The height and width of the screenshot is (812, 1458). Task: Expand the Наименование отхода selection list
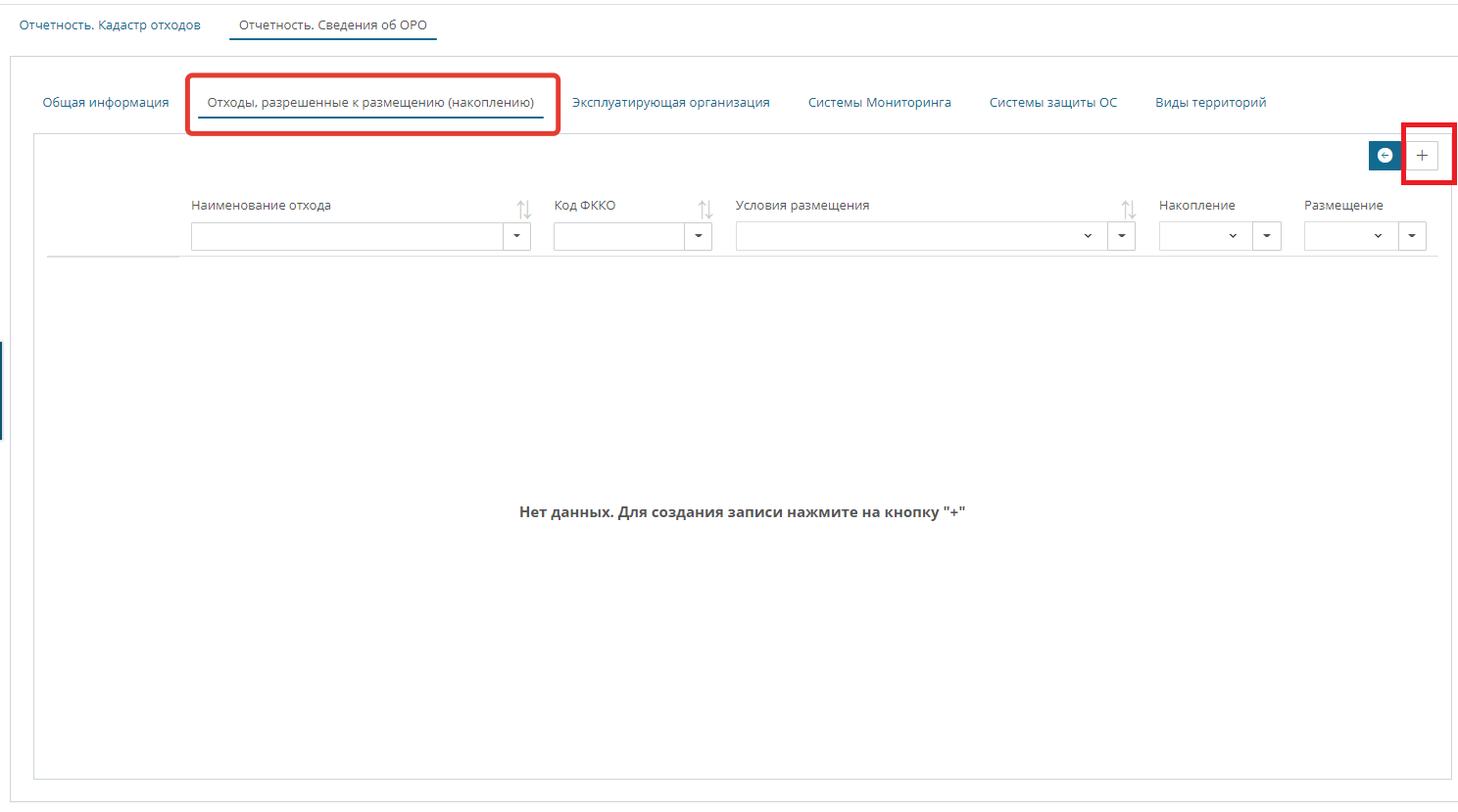click(516, 235)
